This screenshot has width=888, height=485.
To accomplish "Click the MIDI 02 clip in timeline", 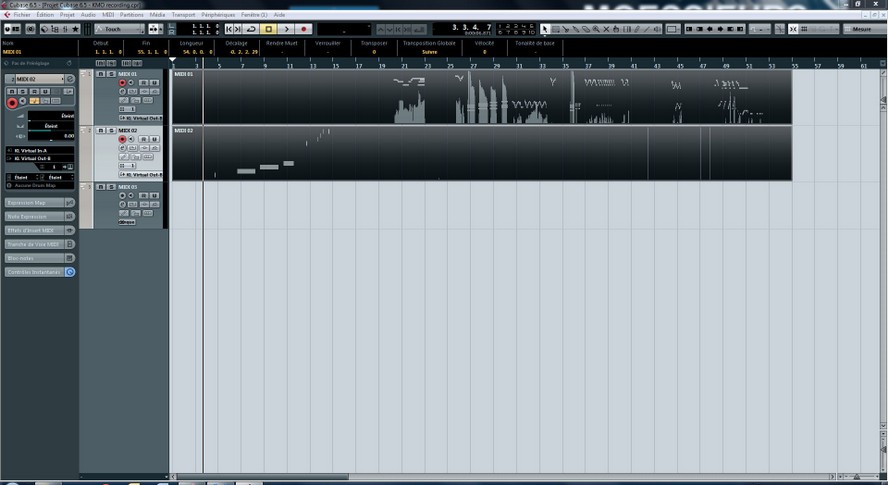I will click(x=480, y=155).
